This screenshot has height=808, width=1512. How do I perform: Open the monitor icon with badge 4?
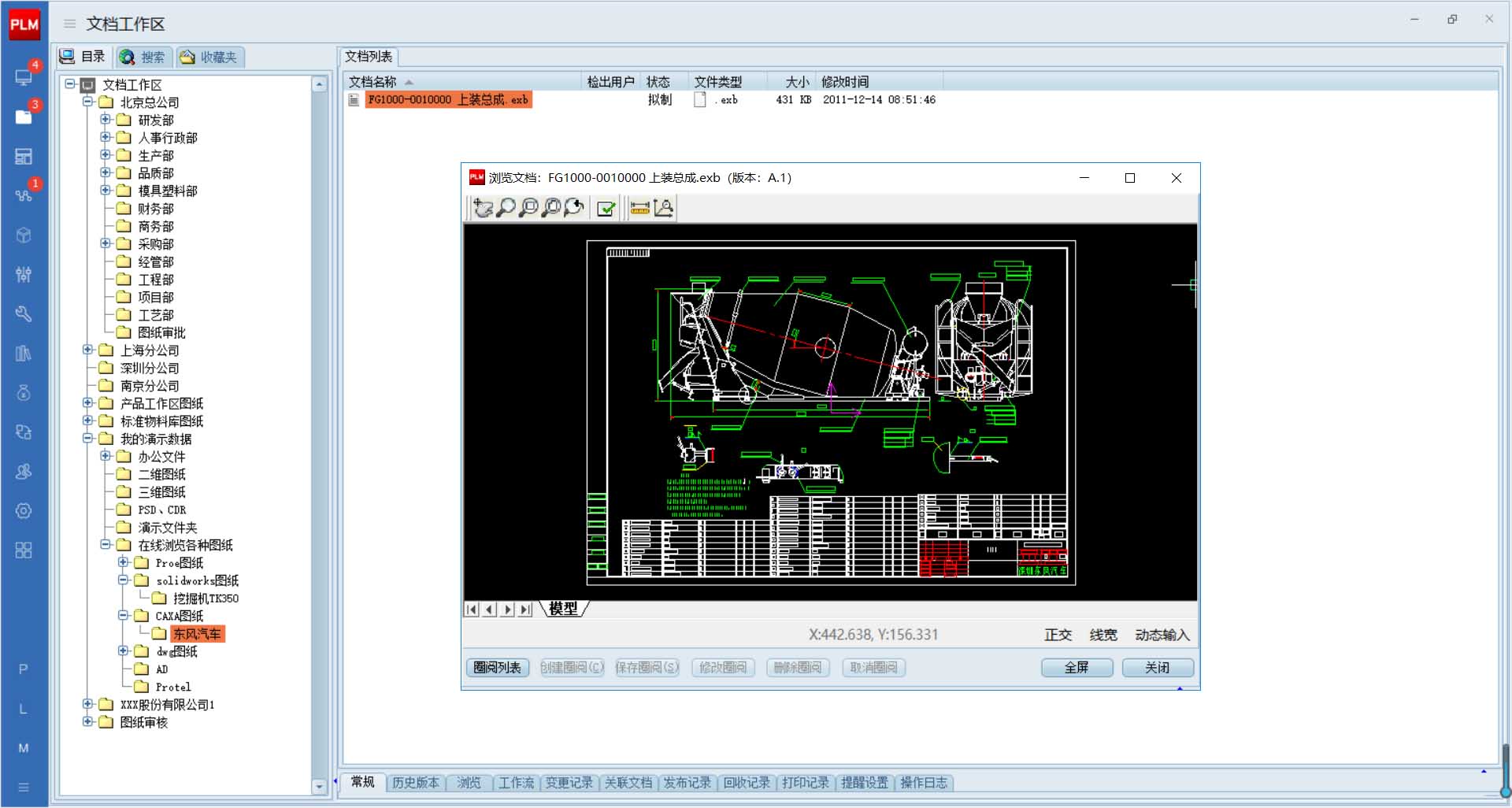click(x=24, y=77)
